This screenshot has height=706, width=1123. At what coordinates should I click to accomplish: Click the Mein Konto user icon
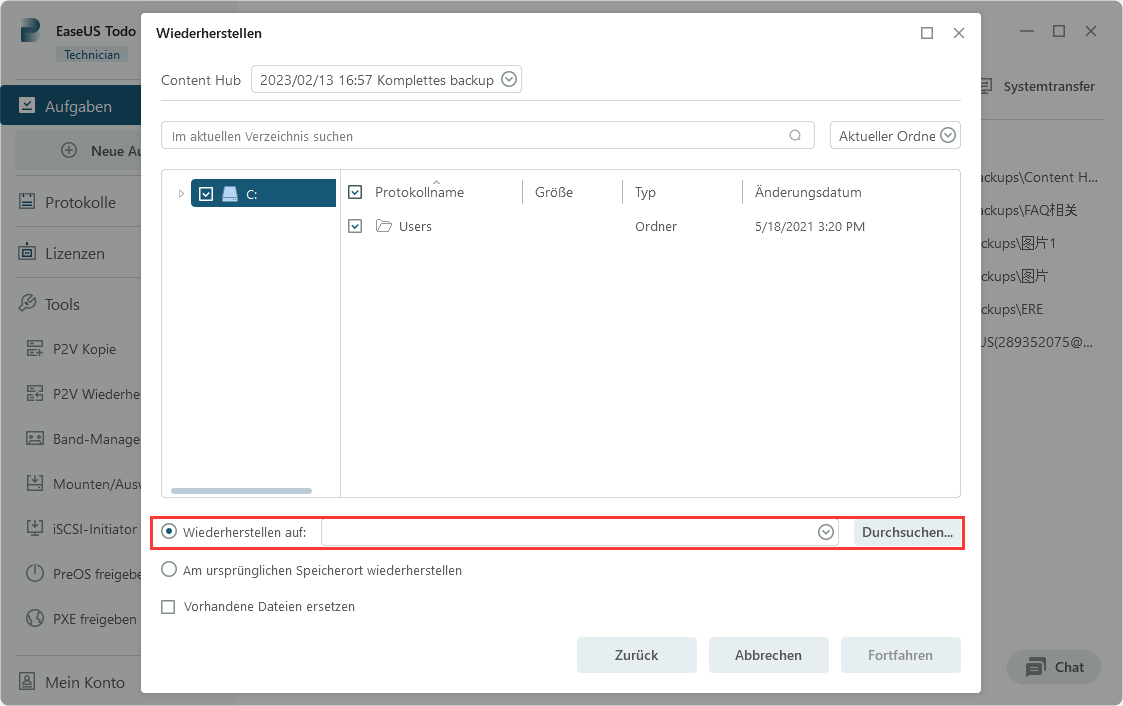point(27,682)
